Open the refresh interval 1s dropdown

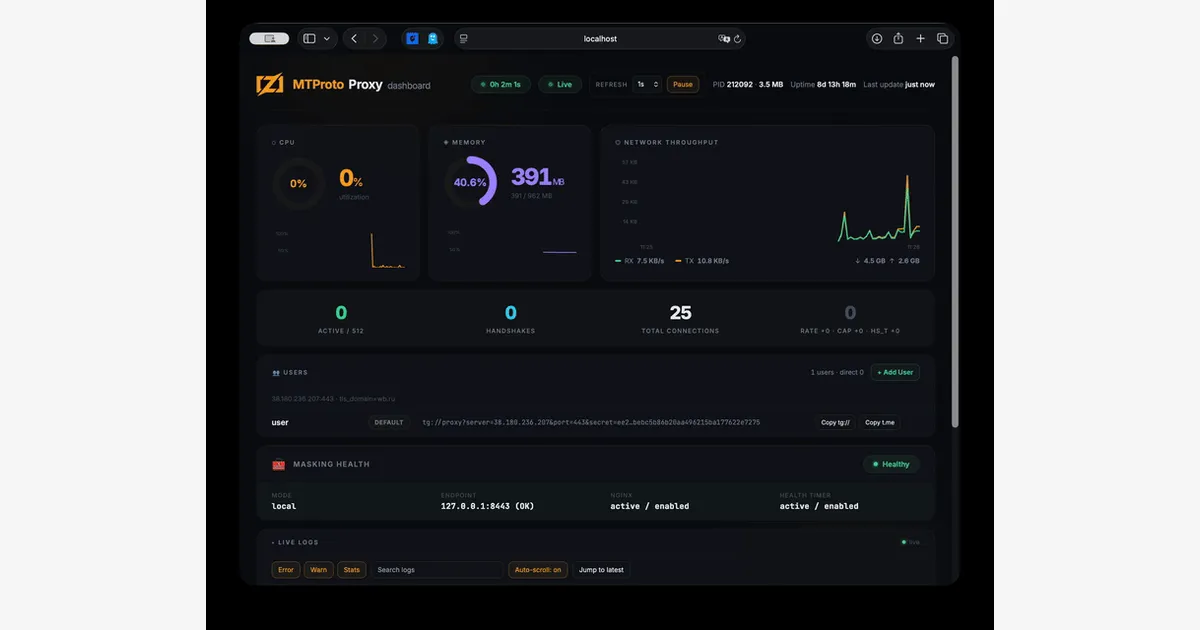coord(648,85)
